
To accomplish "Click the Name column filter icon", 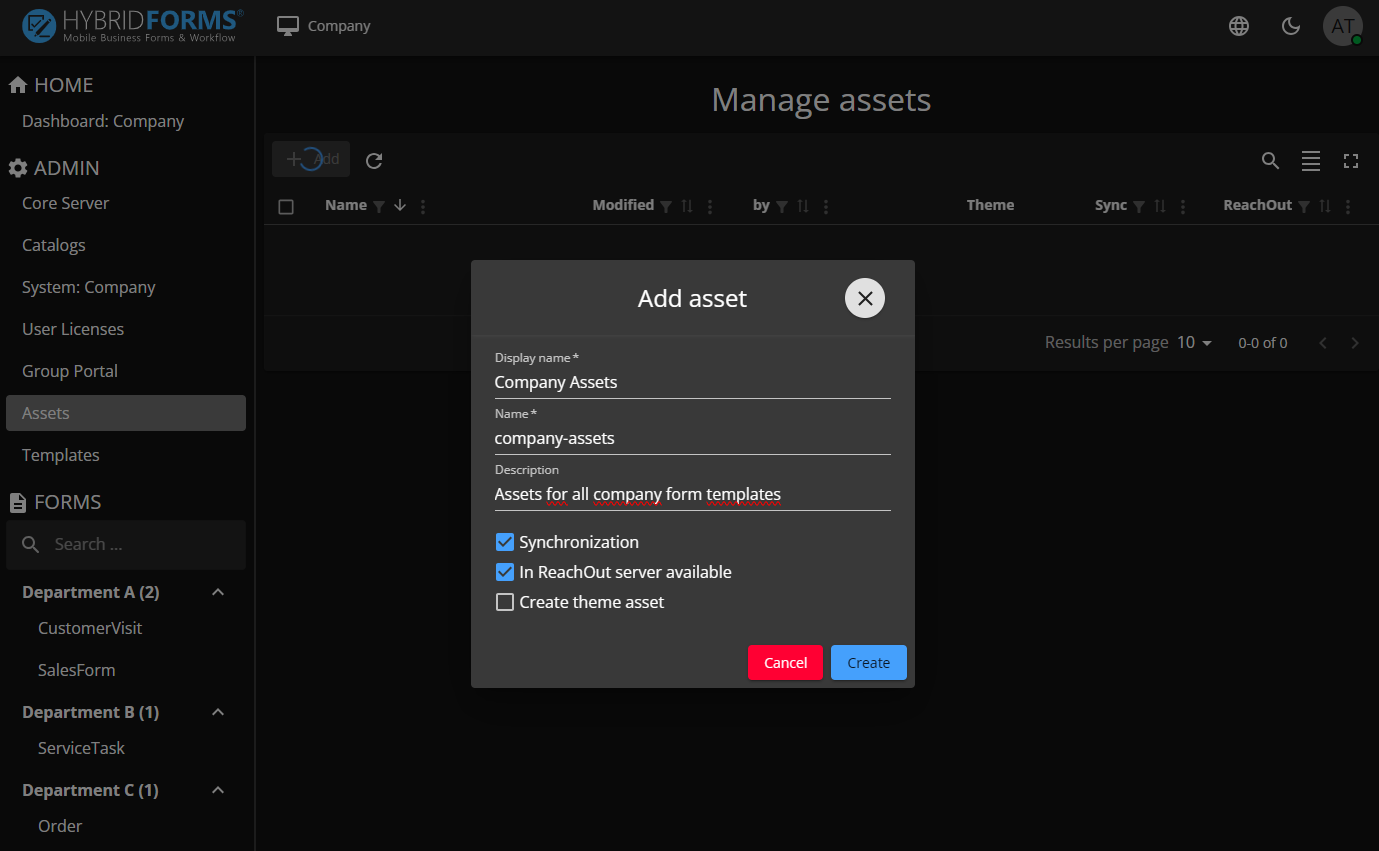I will pyautogui.click(x=379, y=206).
